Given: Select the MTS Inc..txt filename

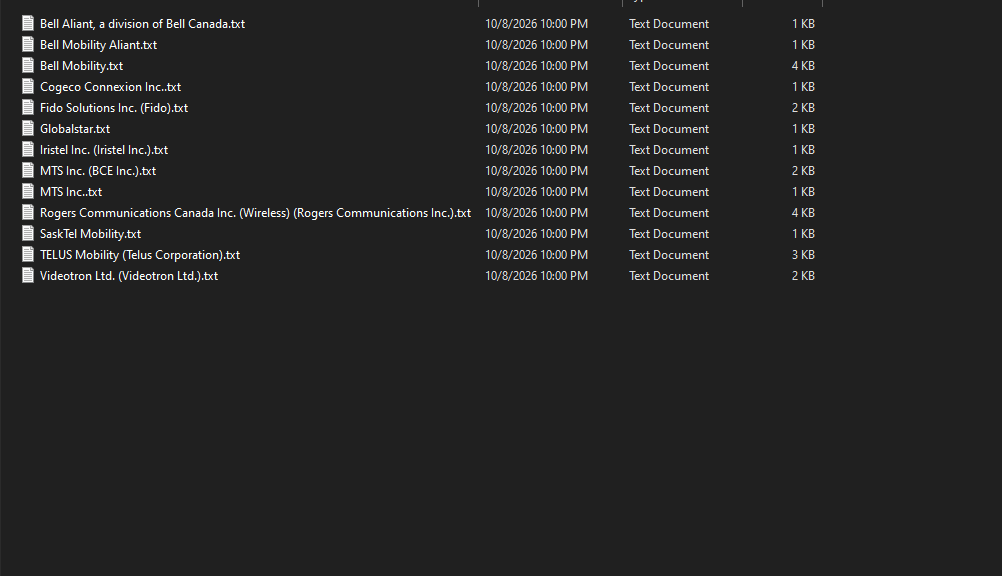Looking at the screenshot, I should tap(71, 192).
